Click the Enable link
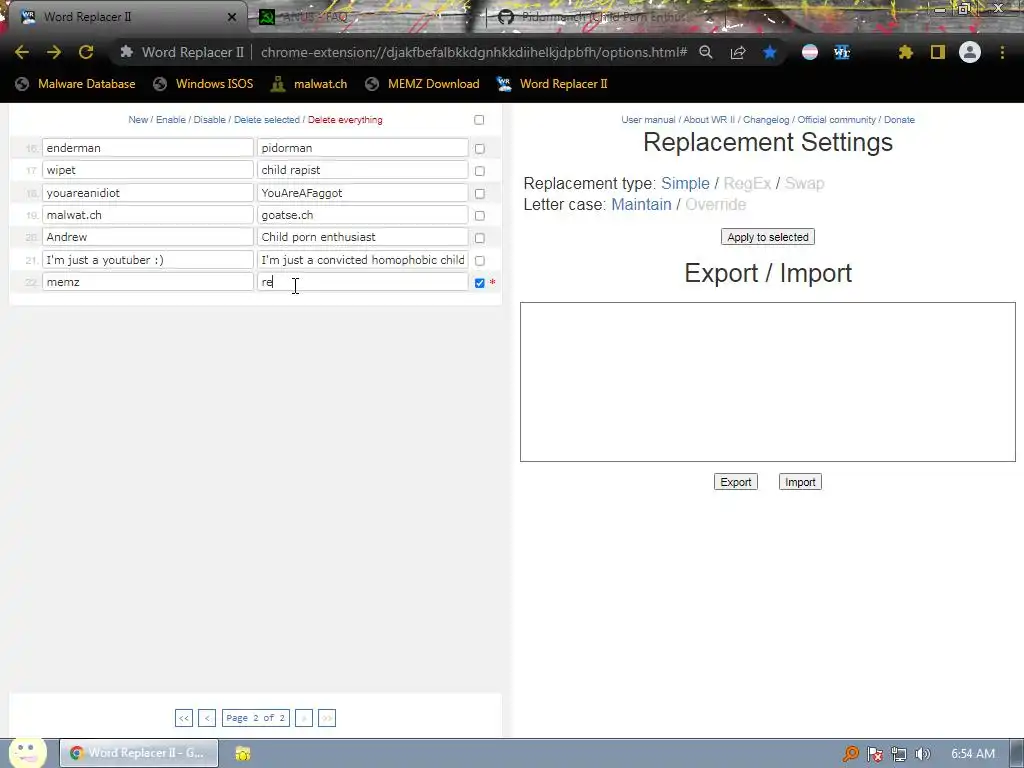This screenshot has width=1024, height=768. 170,120
